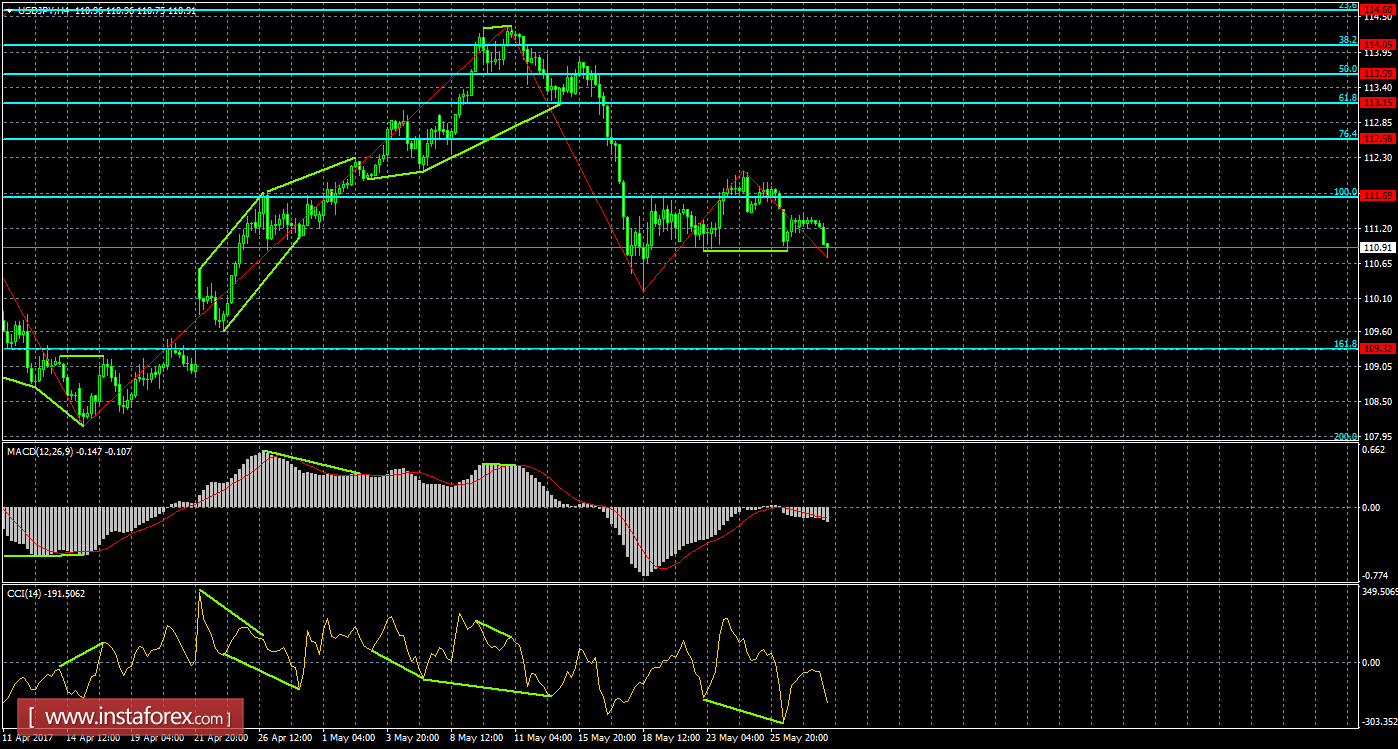This screenshot has width=1398, height=749.
Task: Click the current price label 110.91
Action: tap(1378, 247)
